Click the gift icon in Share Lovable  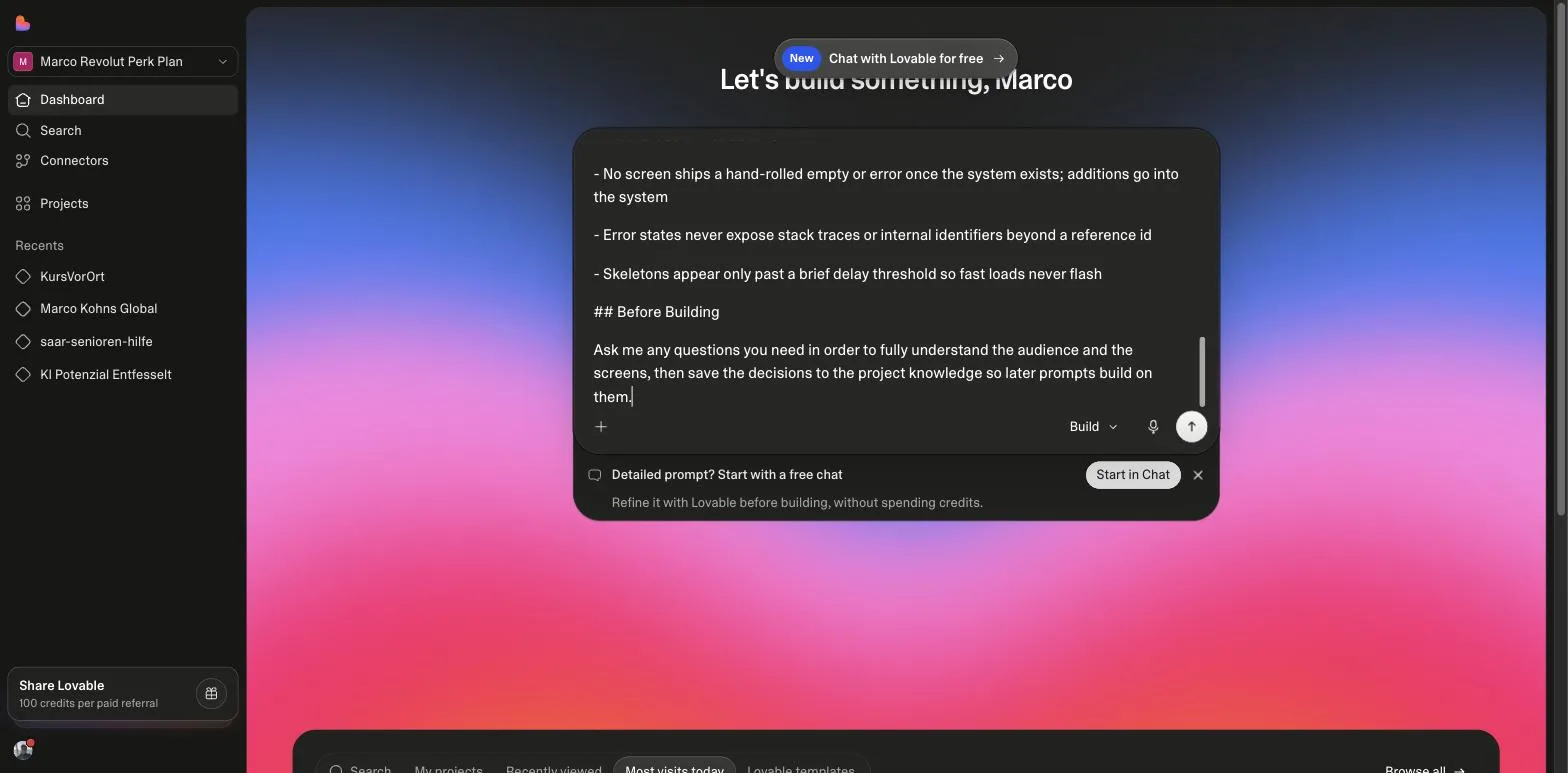point(211,693)
